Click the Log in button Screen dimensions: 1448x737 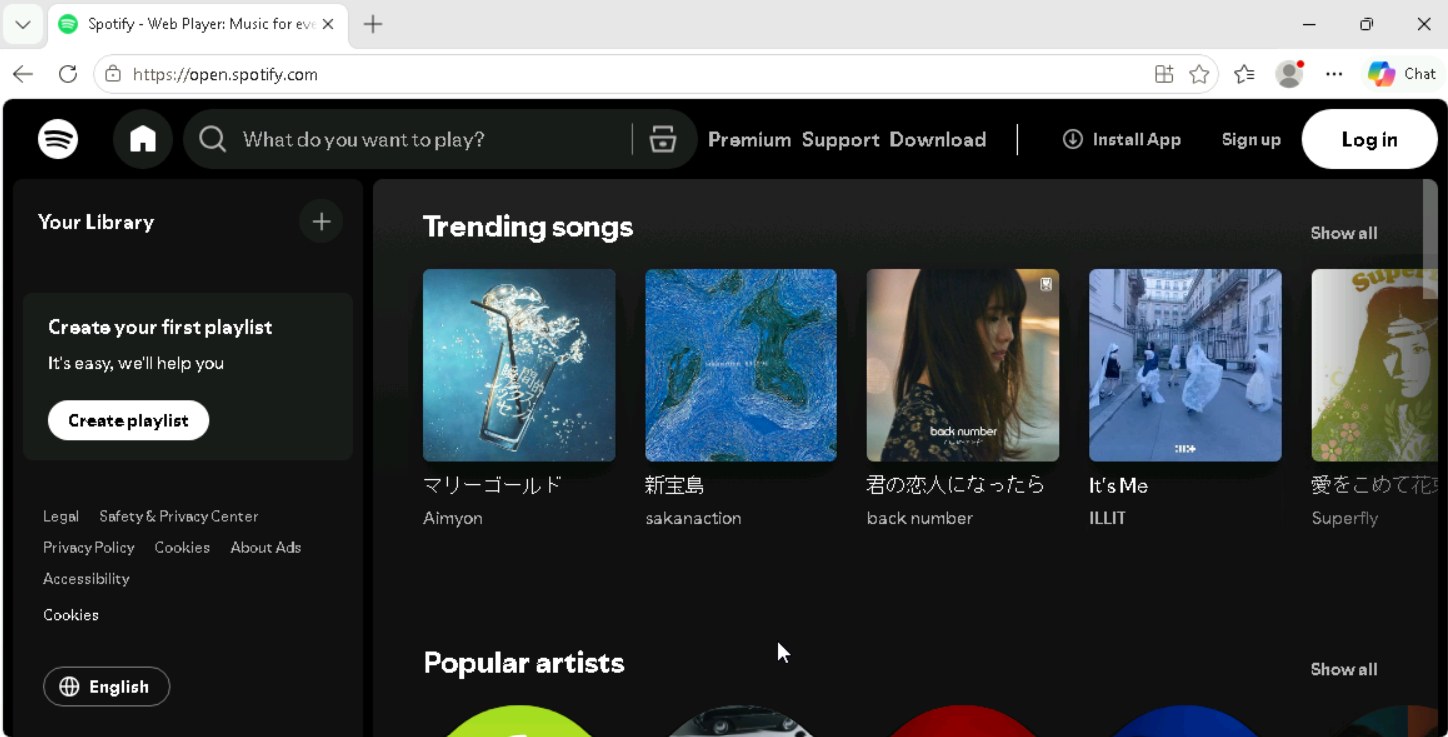[1369, 139]
